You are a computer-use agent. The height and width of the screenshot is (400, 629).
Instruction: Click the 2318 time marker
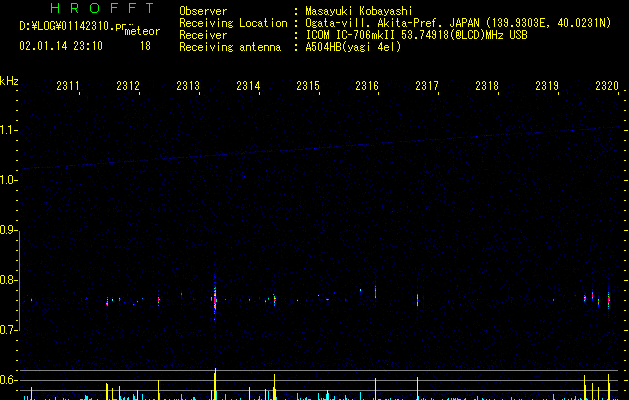click(487, 85)
